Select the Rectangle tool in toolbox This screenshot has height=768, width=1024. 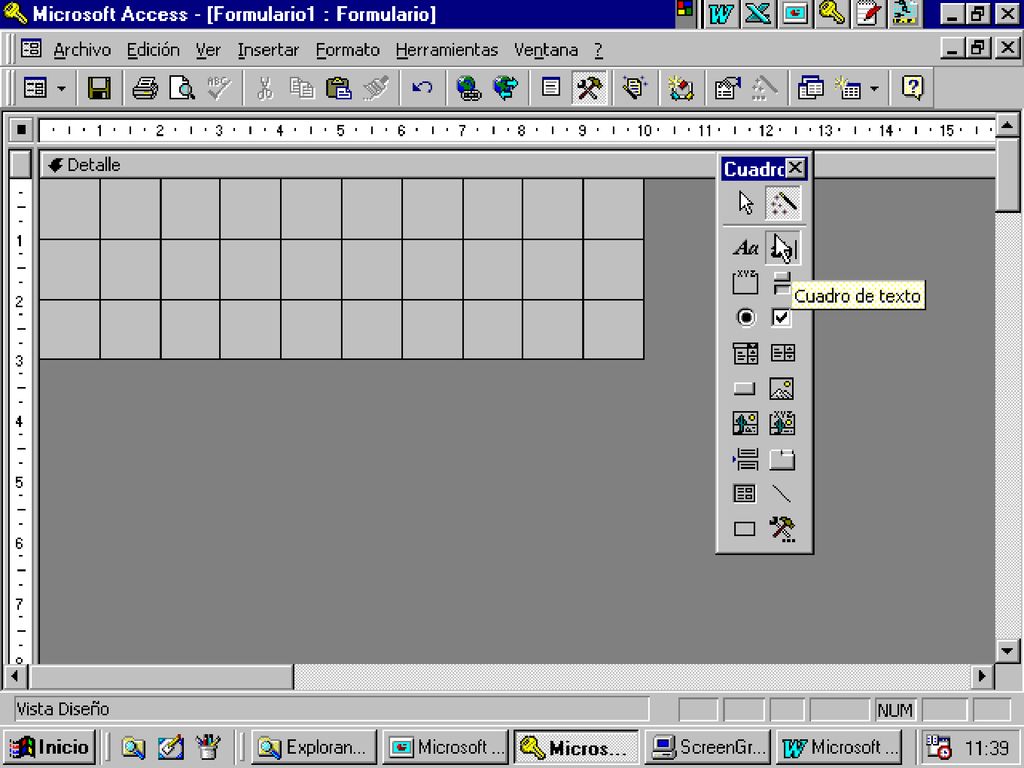(745, 528)
